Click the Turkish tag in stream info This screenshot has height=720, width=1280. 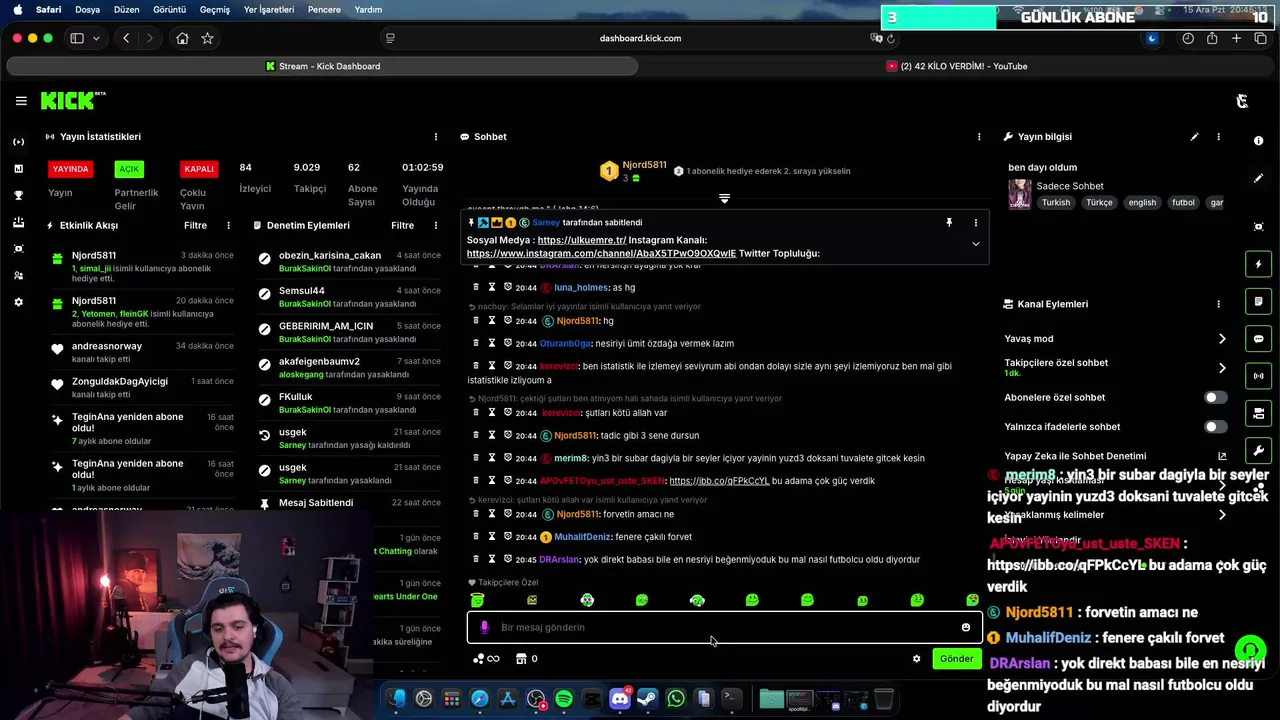pyautogui.click(x=1056, y=203)
